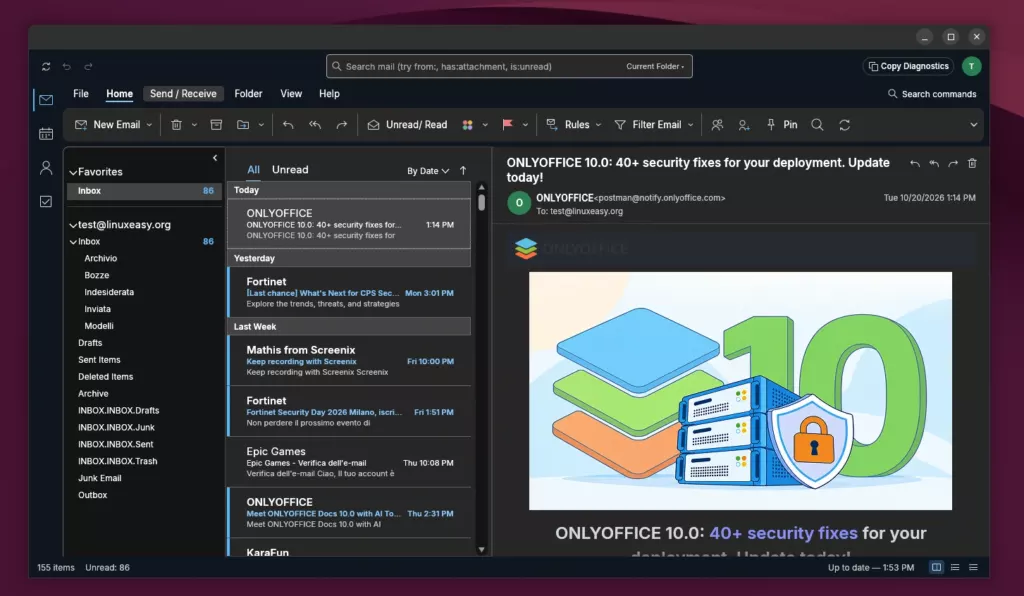Toggle the red follow-up flag
Image resolution: width=1024 pixels, height=596 pixels.
[507, 125]
